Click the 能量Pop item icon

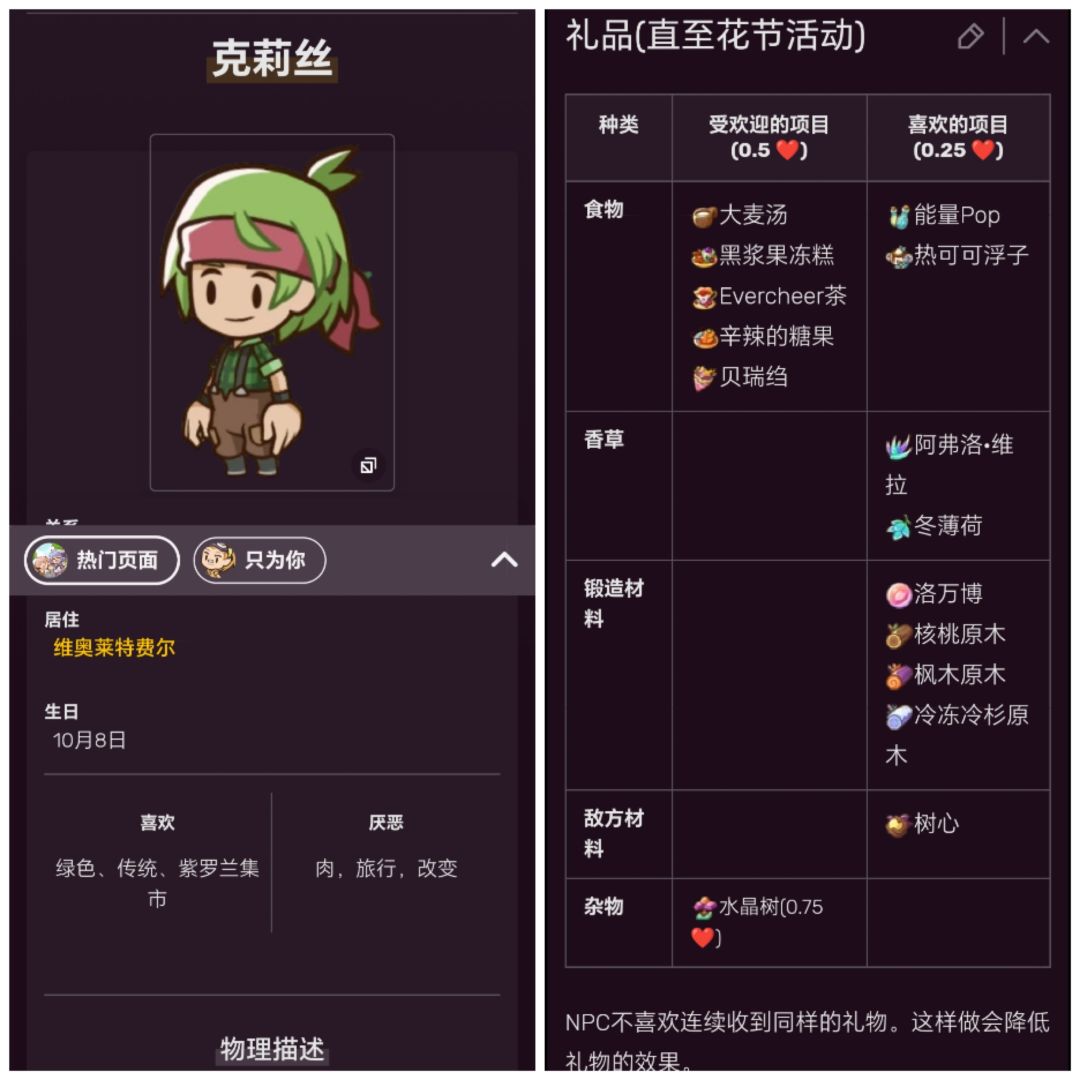[x=899, y=216]
